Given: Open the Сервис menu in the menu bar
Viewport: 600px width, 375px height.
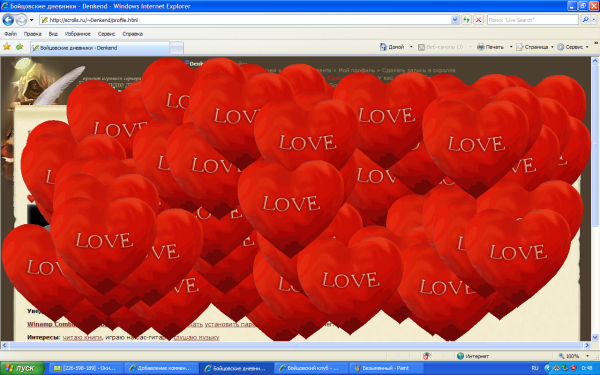Looking at the screenshot, I should (x=106, y=34).
